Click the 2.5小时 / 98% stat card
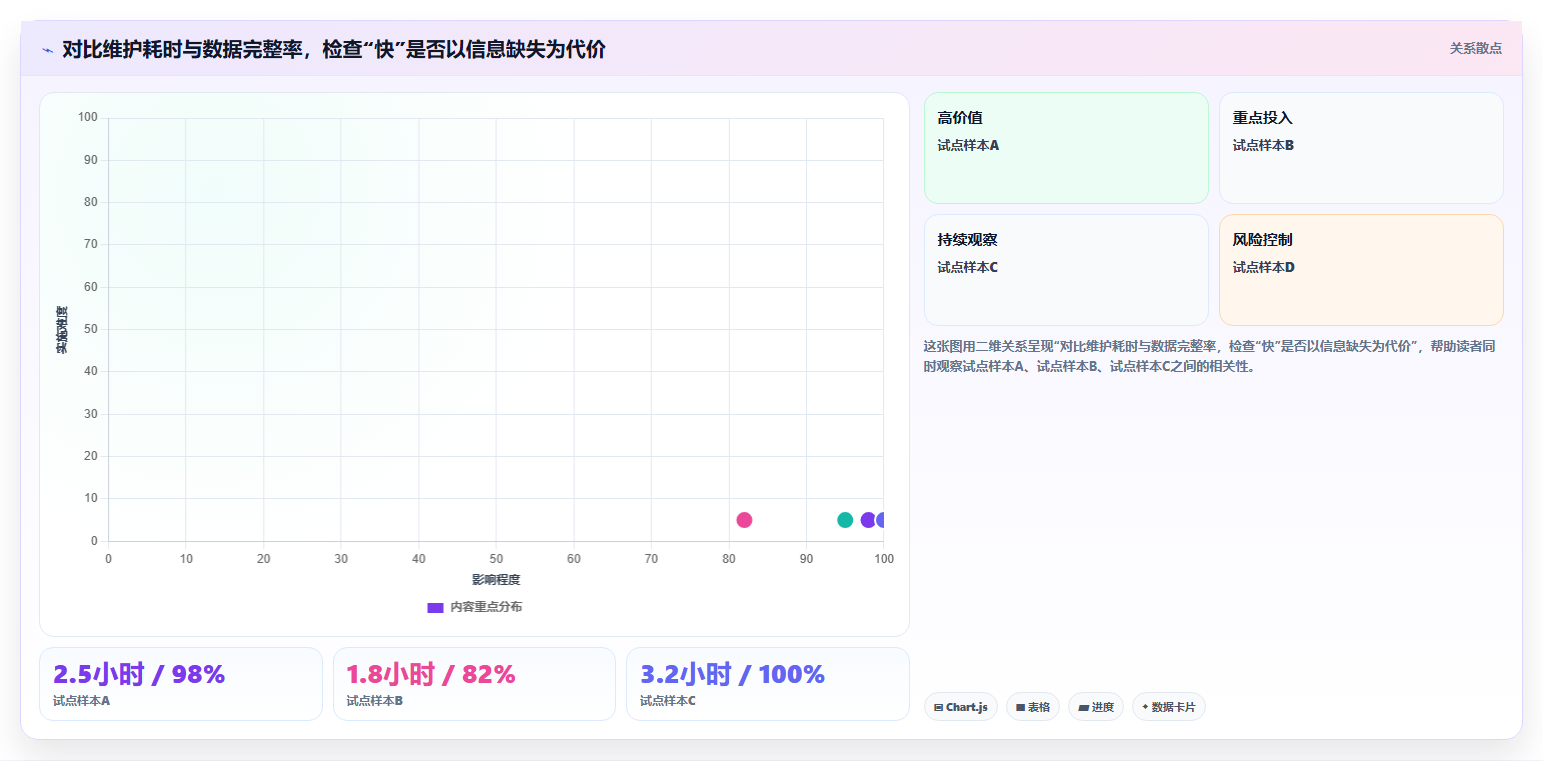This screenshot has height=761, width=1543. (x=181, y=684)
